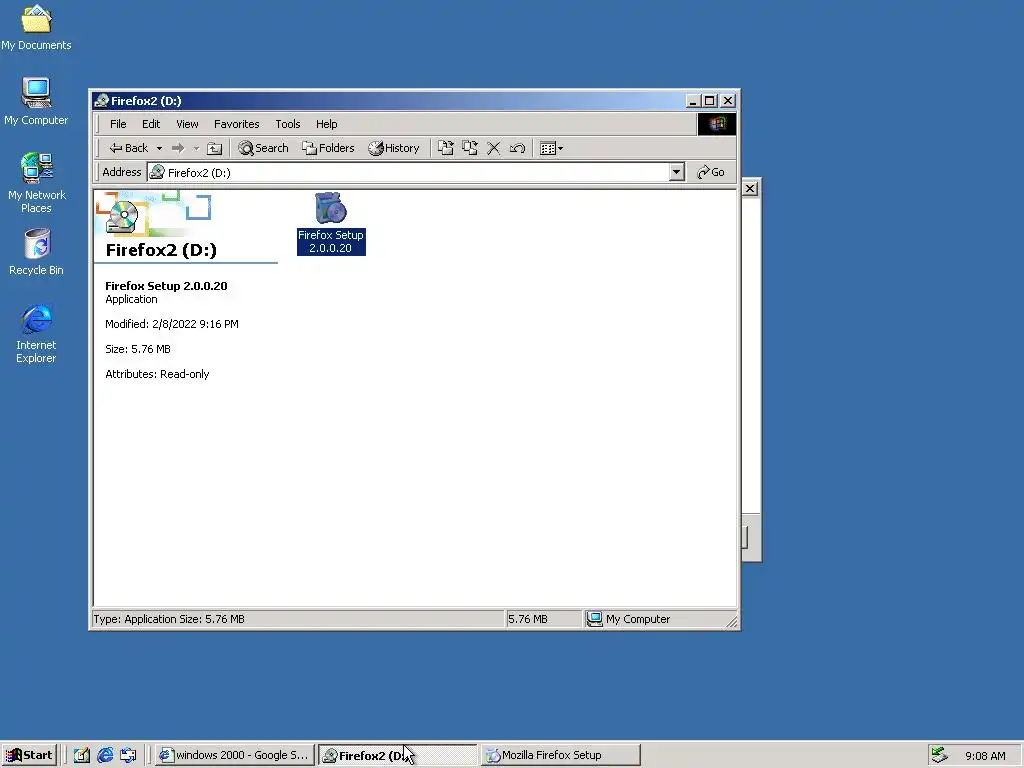This screenshot has height=768, width=1024.
Task: Open the View menu
Action: click(187, 124)
